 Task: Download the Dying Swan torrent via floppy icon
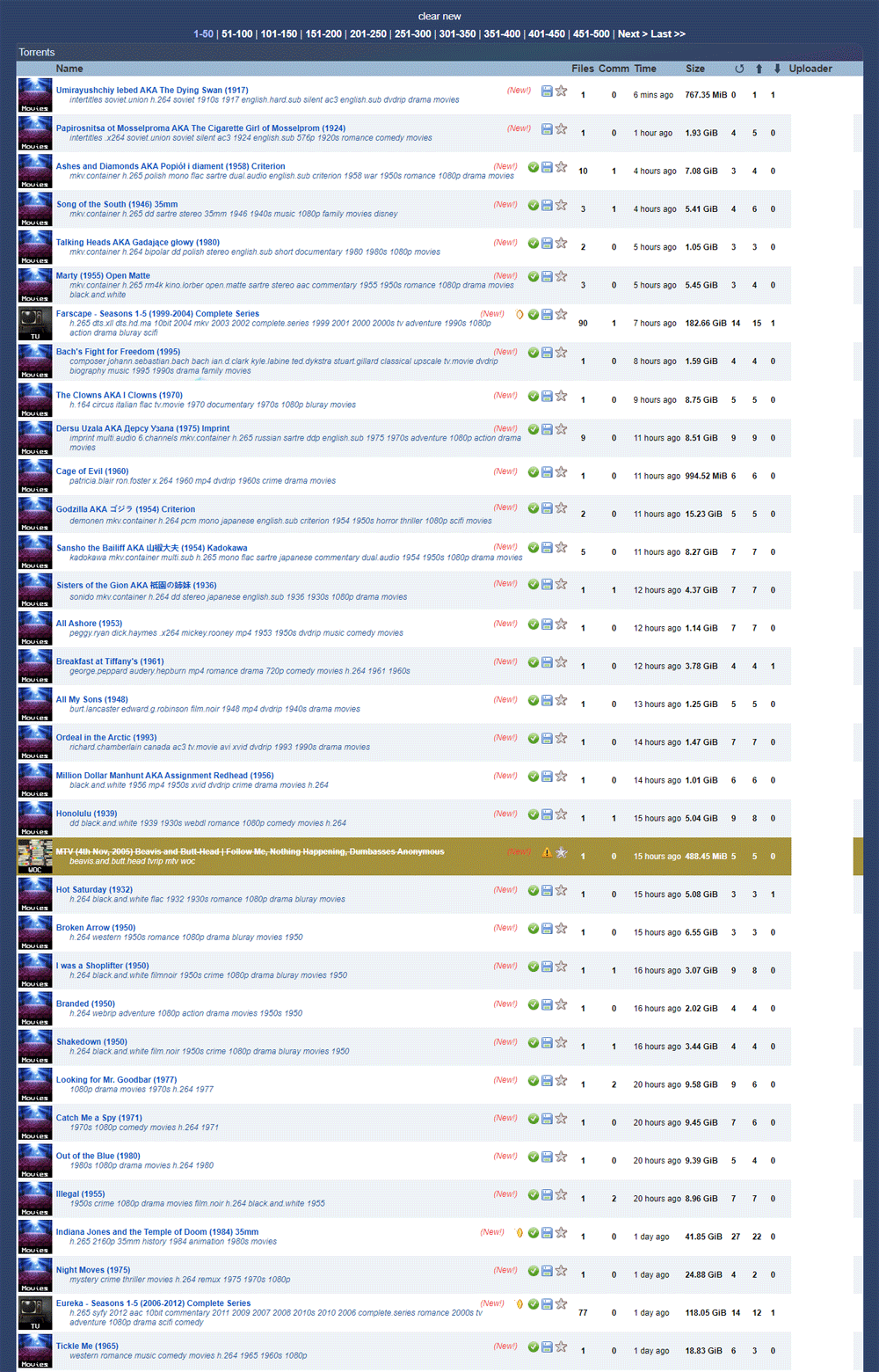point(547,91)
